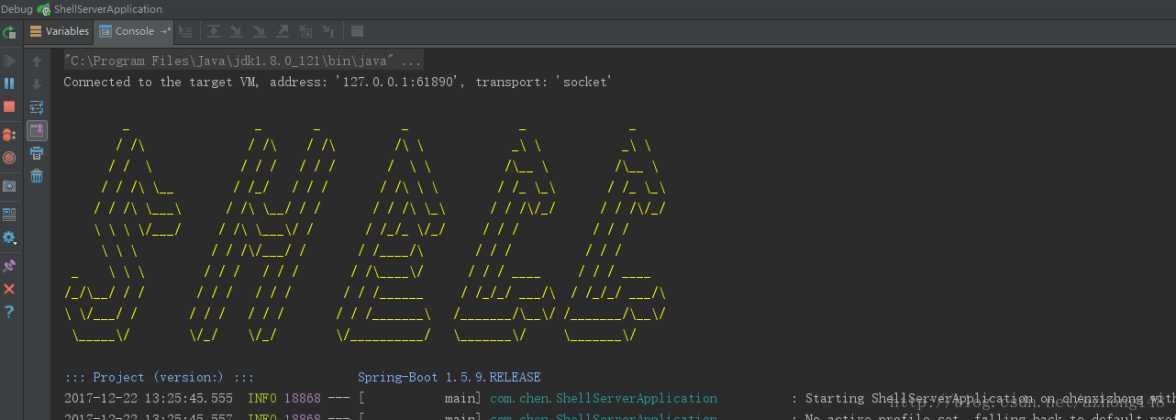Image resolution: width=1176 pixels, height=420 pixels.
Task: Open Help with the question mark icon
Action: click(9, 312)
